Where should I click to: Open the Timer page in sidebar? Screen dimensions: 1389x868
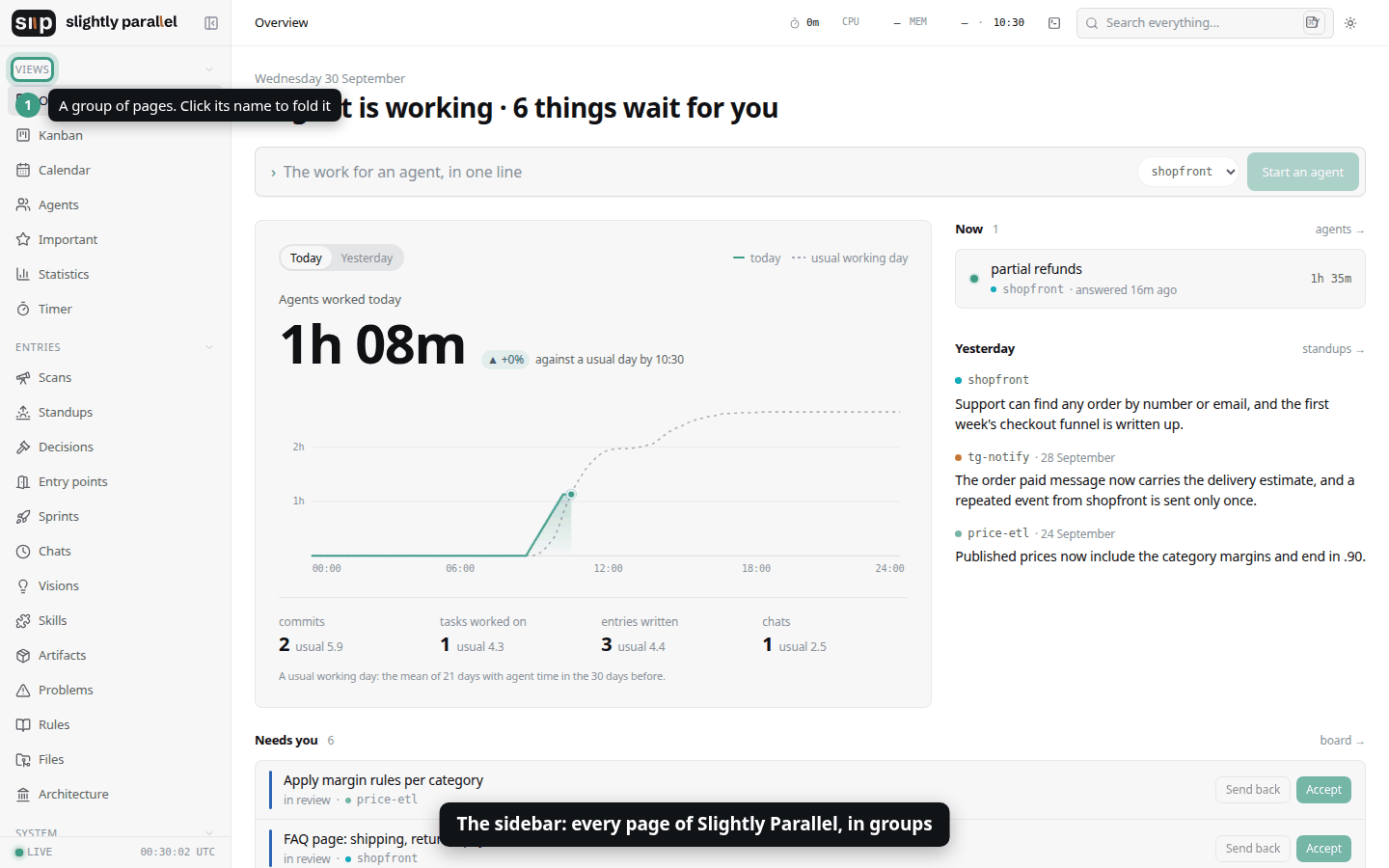[x=116, y=309]
